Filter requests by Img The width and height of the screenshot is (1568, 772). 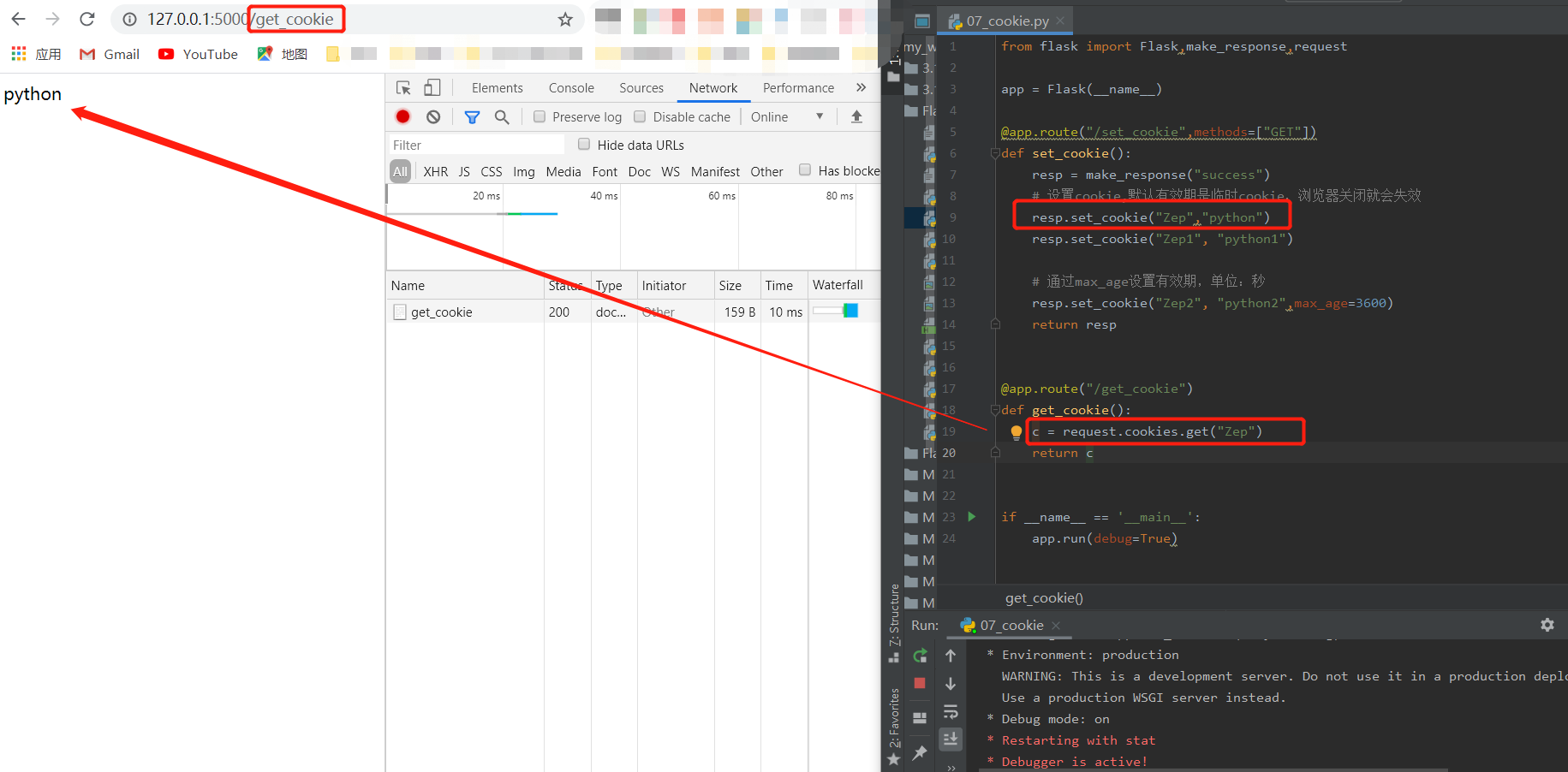[524, 171]
